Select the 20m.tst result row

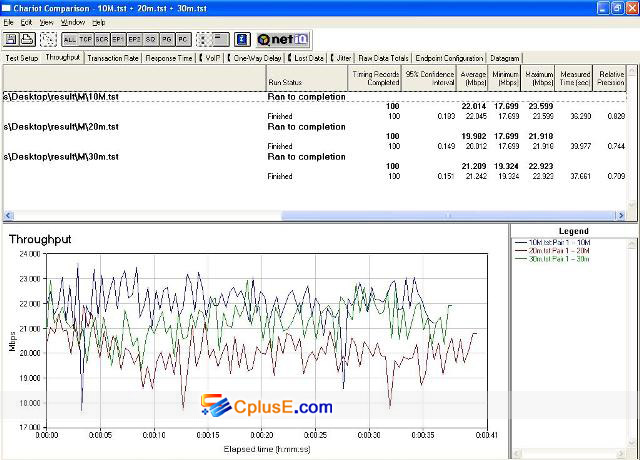tap(314, 127)
